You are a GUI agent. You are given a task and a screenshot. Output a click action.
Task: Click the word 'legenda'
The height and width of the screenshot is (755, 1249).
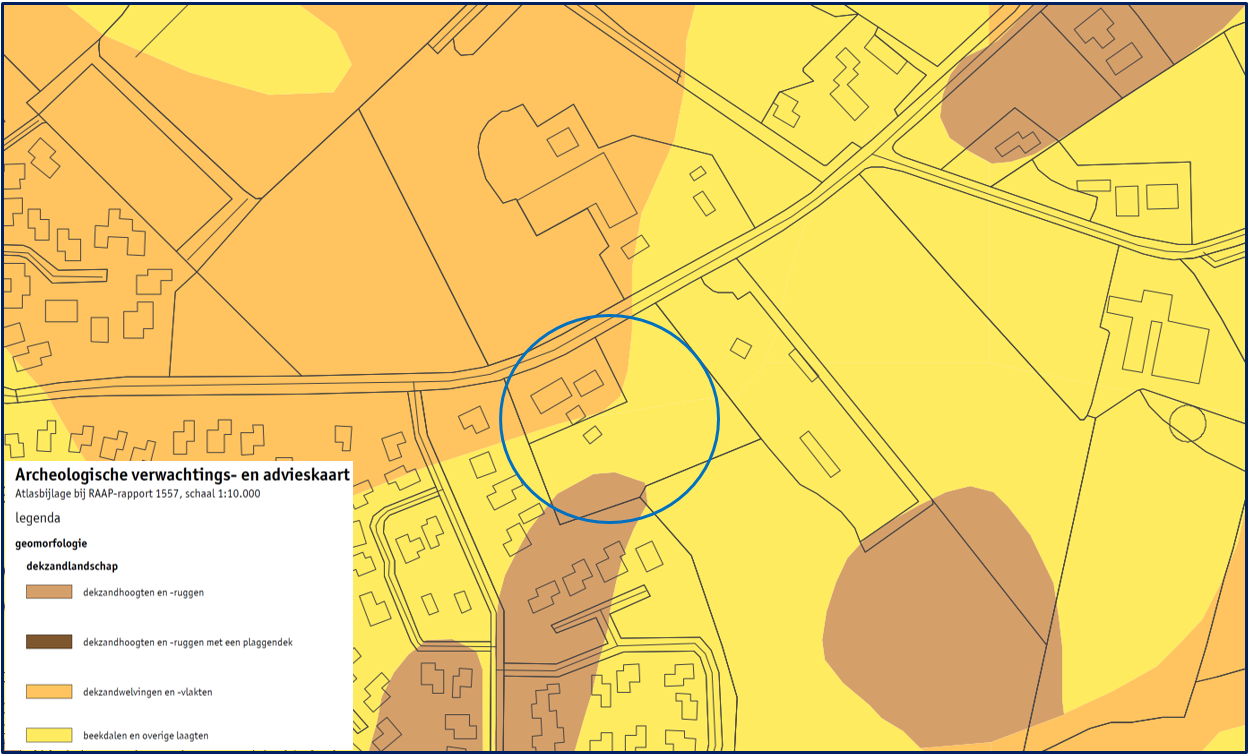[38, 518]
